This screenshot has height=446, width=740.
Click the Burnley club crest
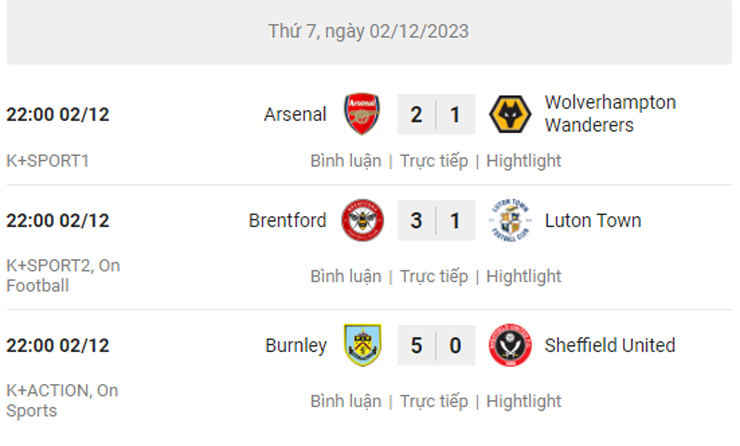(x=362, y=345)
